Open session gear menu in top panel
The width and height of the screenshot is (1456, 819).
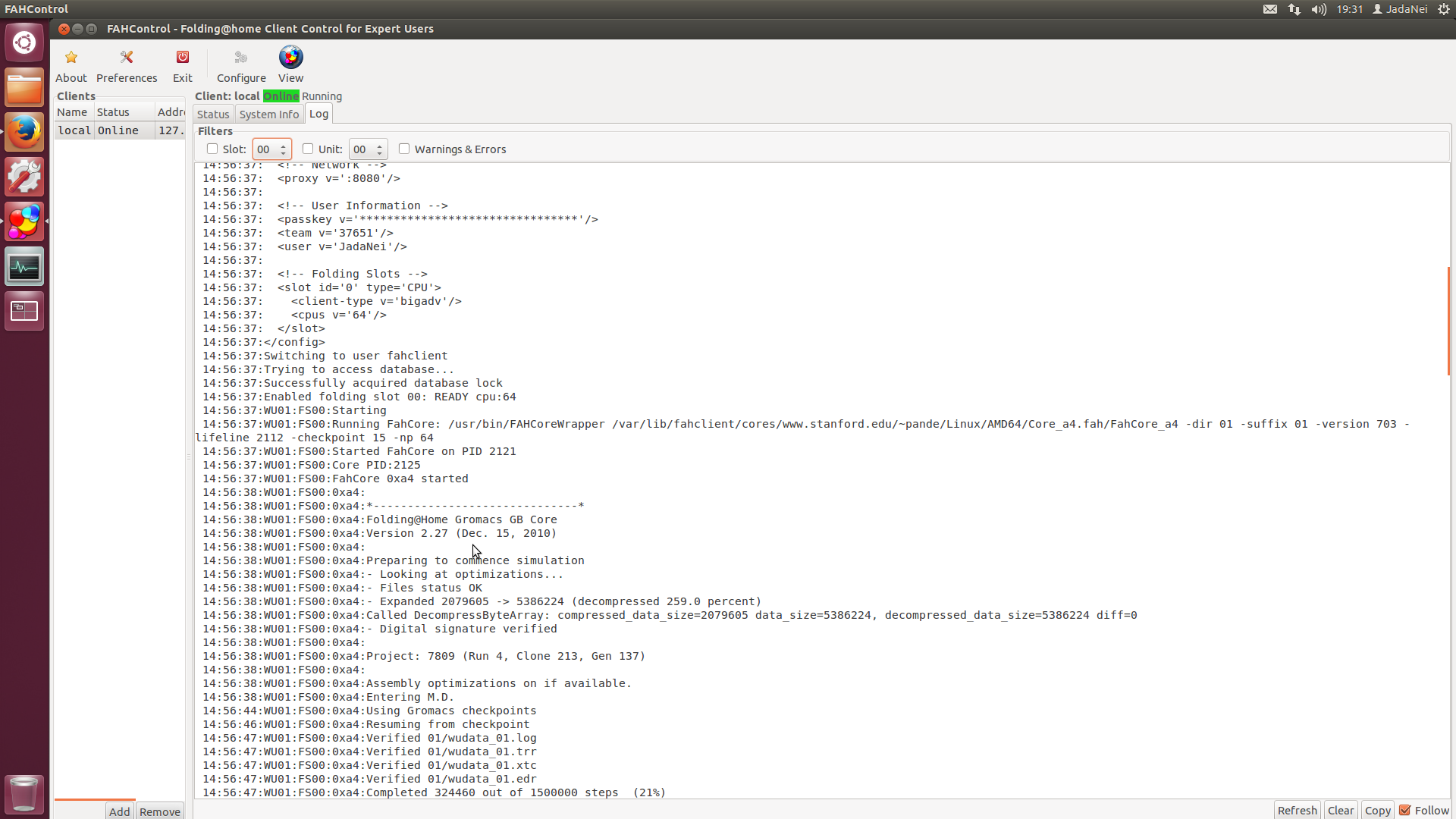pos(1444,9)
